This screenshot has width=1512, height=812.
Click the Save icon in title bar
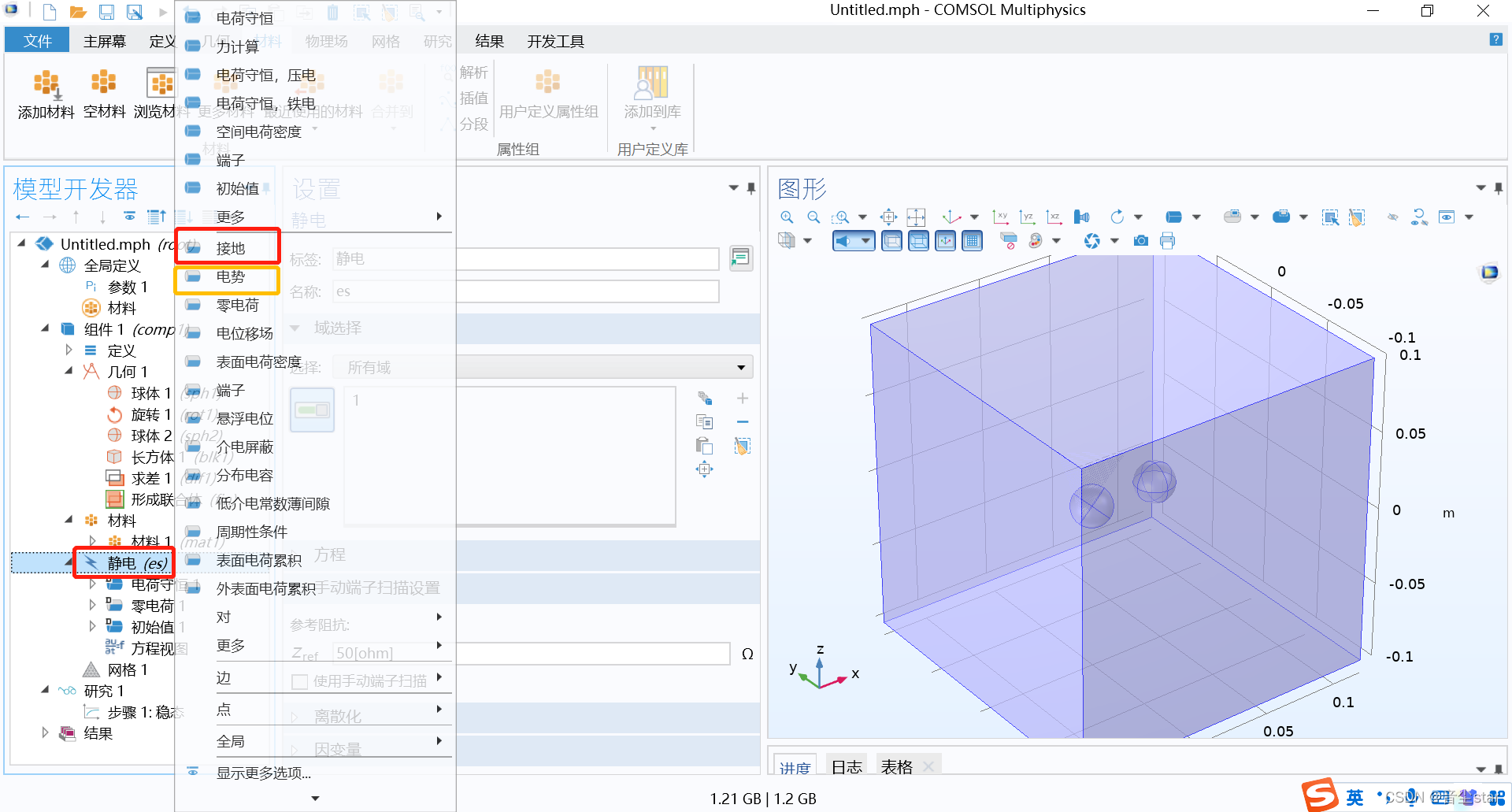click(106, 12)
